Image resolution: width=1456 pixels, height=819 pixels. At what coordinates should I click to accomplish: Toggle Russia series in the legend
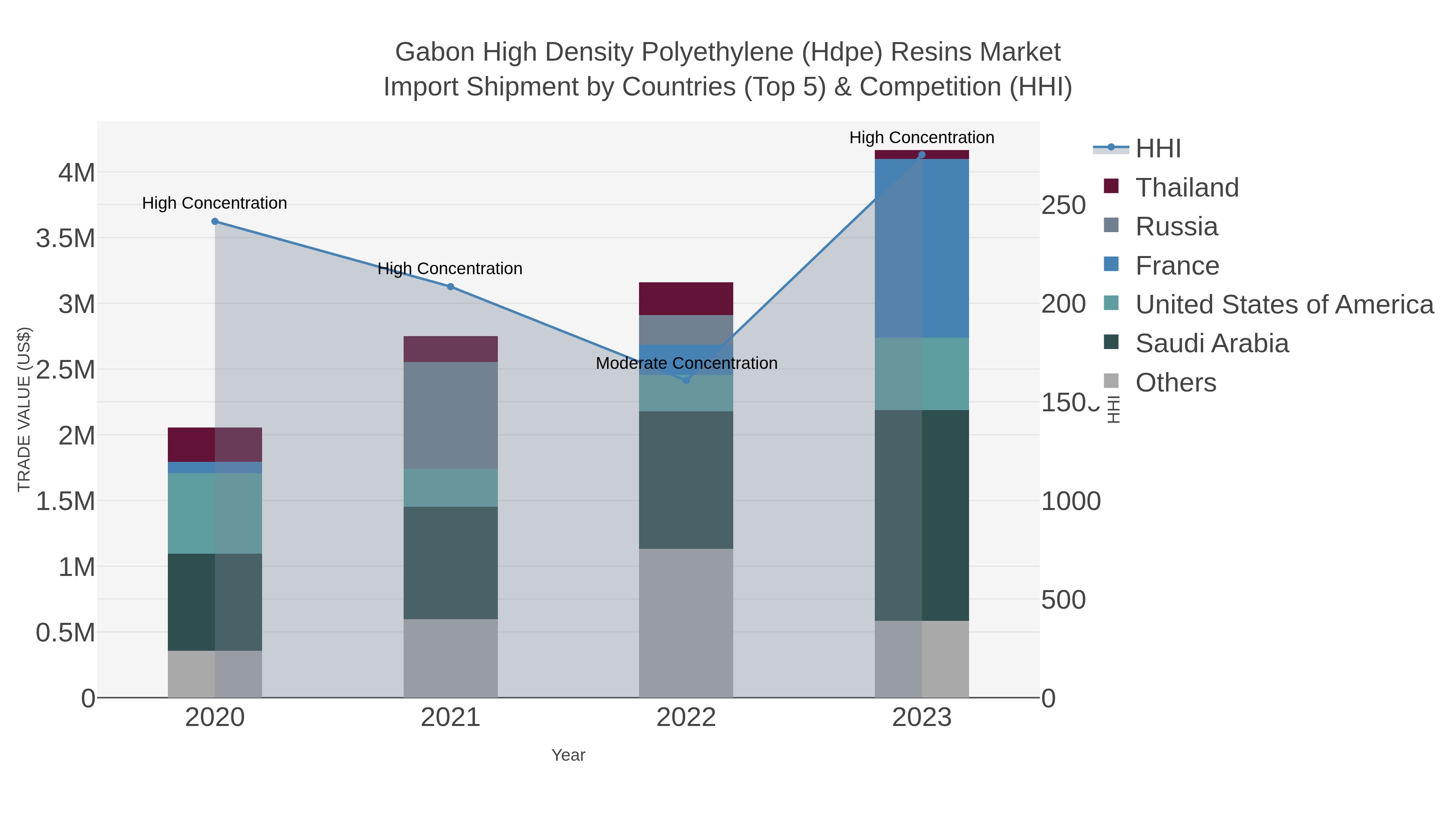pyautogui.click(x=1161, y=226)
